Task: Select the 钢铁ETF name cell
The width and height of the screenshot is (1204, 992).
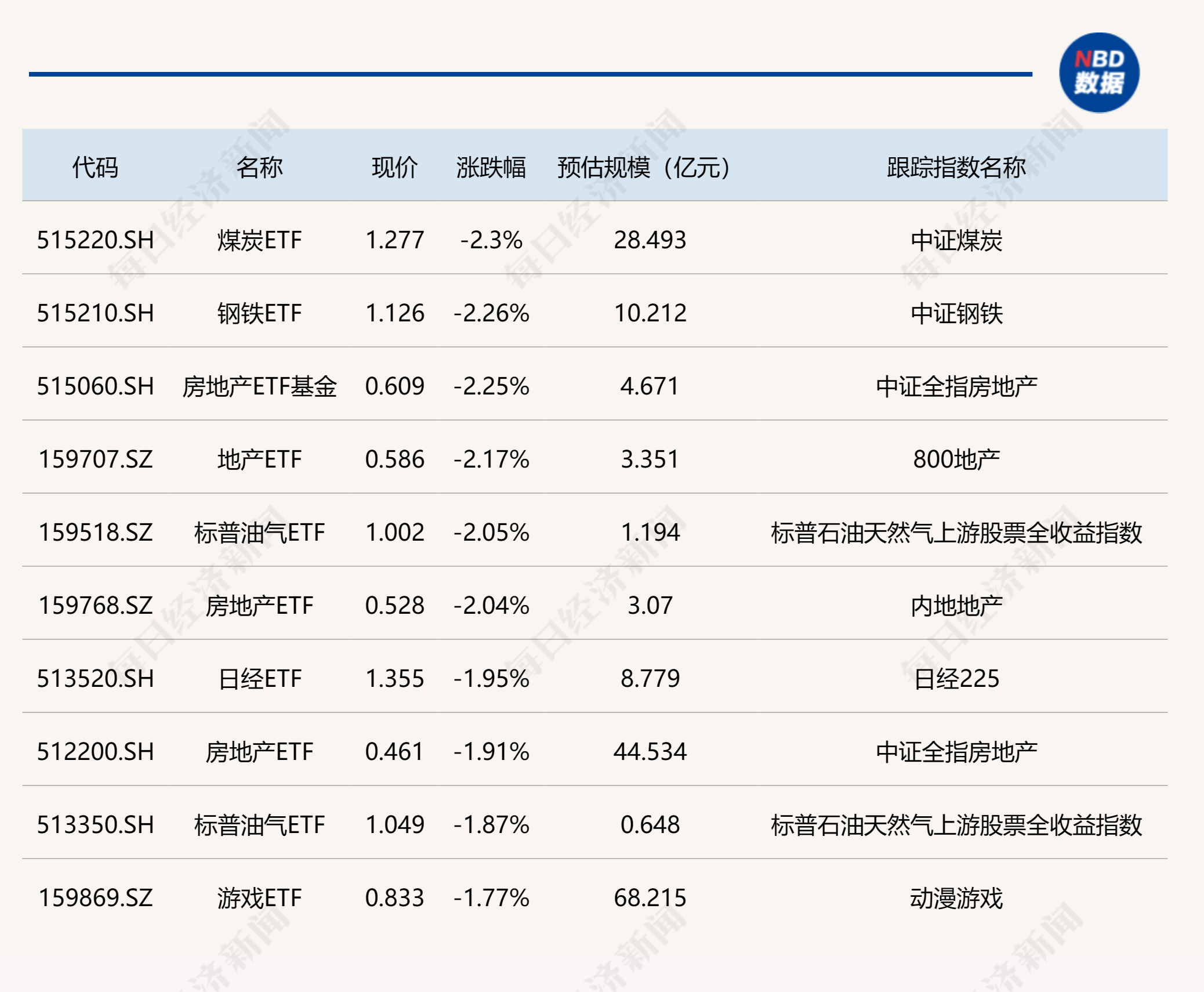Action: pos(259,313)
